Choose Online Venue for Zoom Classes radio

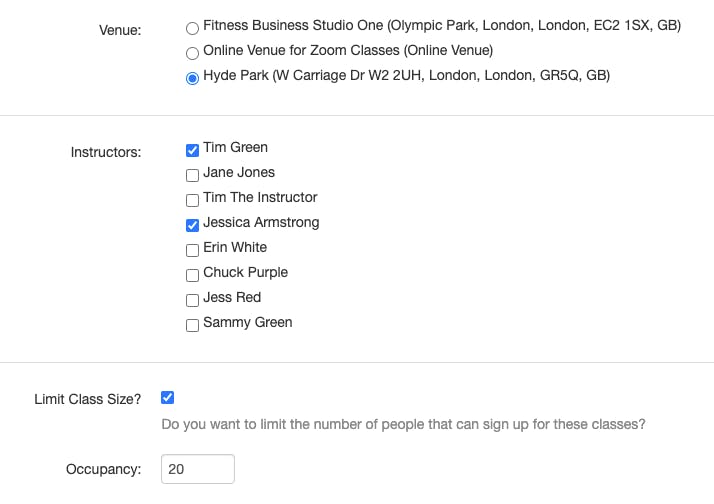click(192, 53)
